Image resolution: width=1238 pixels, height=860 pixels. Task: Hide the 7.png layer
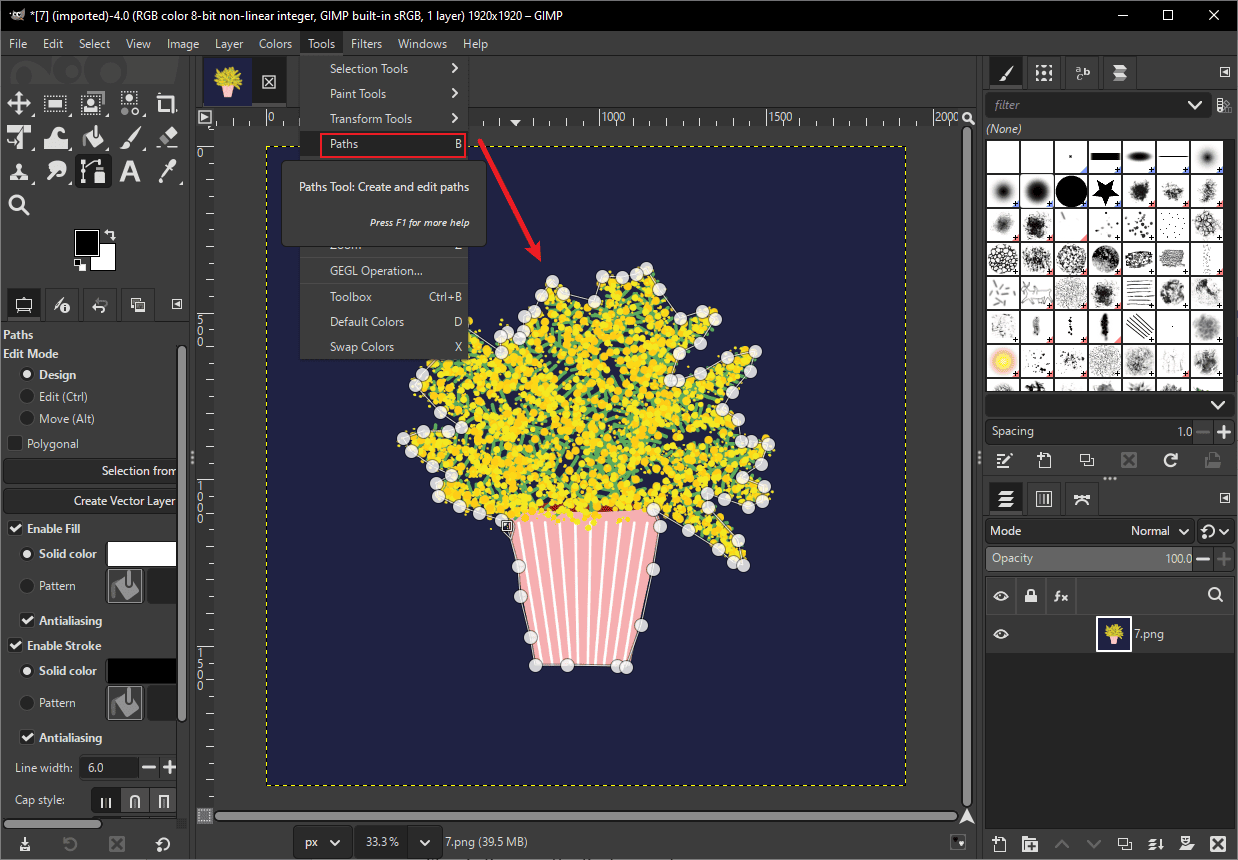click(x=1000, y=633)
